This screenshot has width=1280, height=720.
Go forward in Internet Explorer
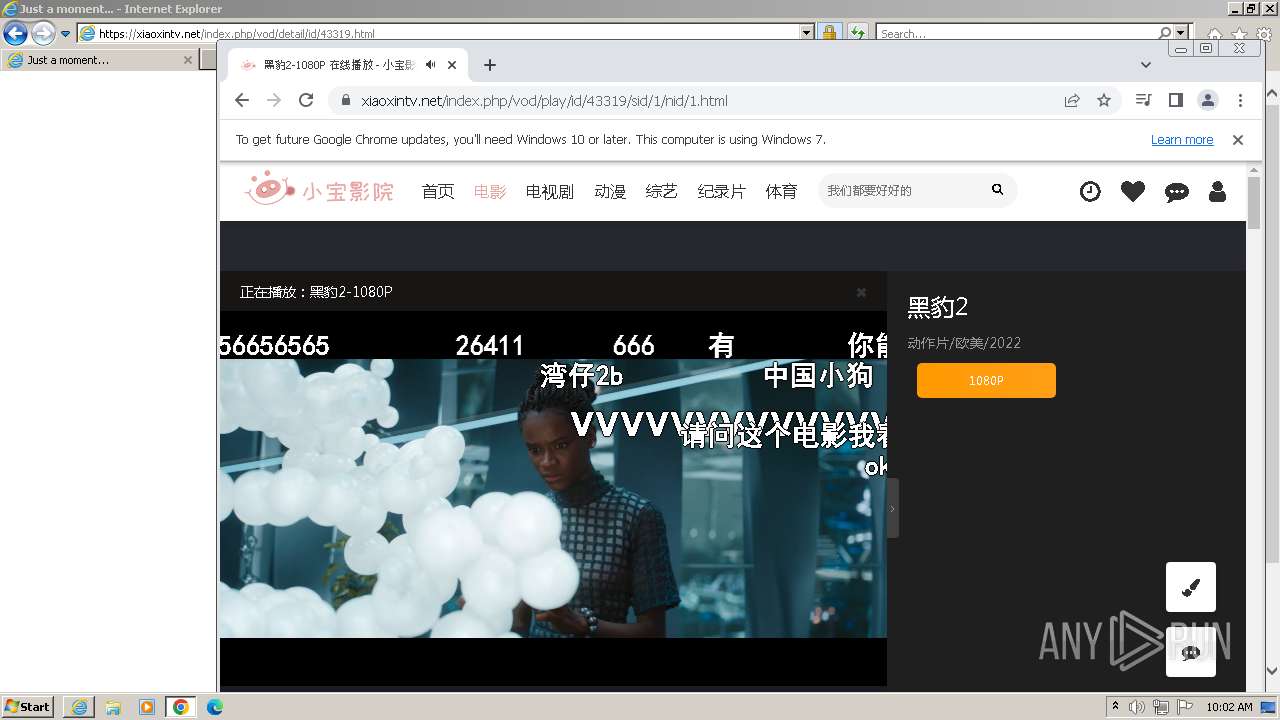[43, 33]
